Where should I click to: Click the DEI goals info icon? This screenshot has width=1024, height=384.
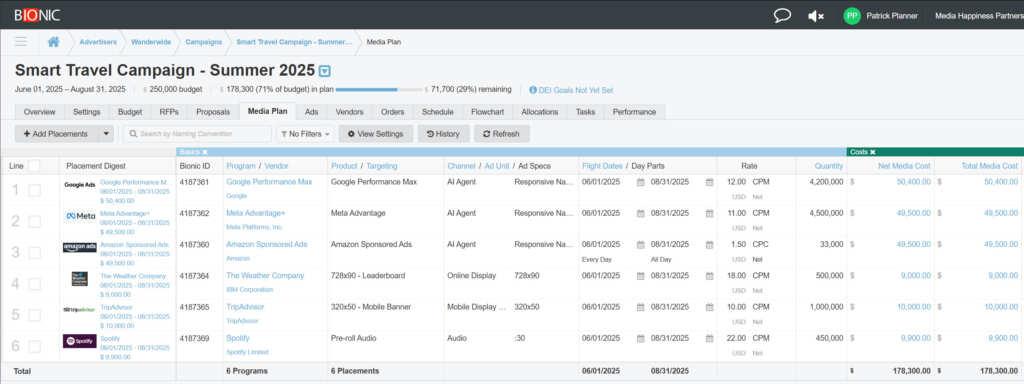coord(533,90)
